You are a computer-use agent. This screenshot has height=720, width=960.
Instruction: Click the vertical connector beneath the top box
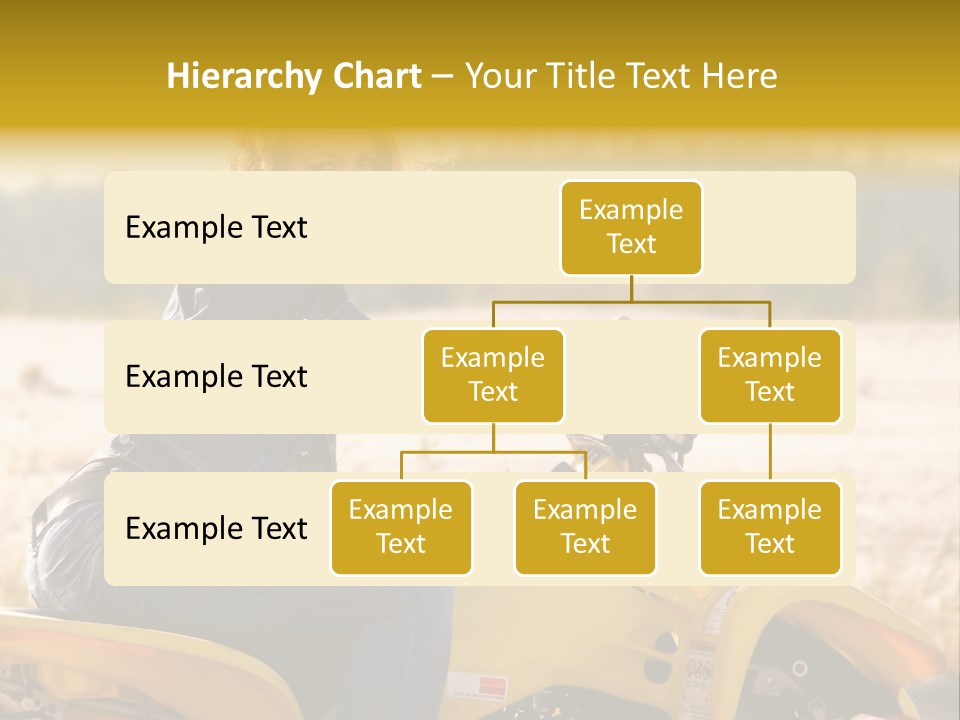pos(631,288)
